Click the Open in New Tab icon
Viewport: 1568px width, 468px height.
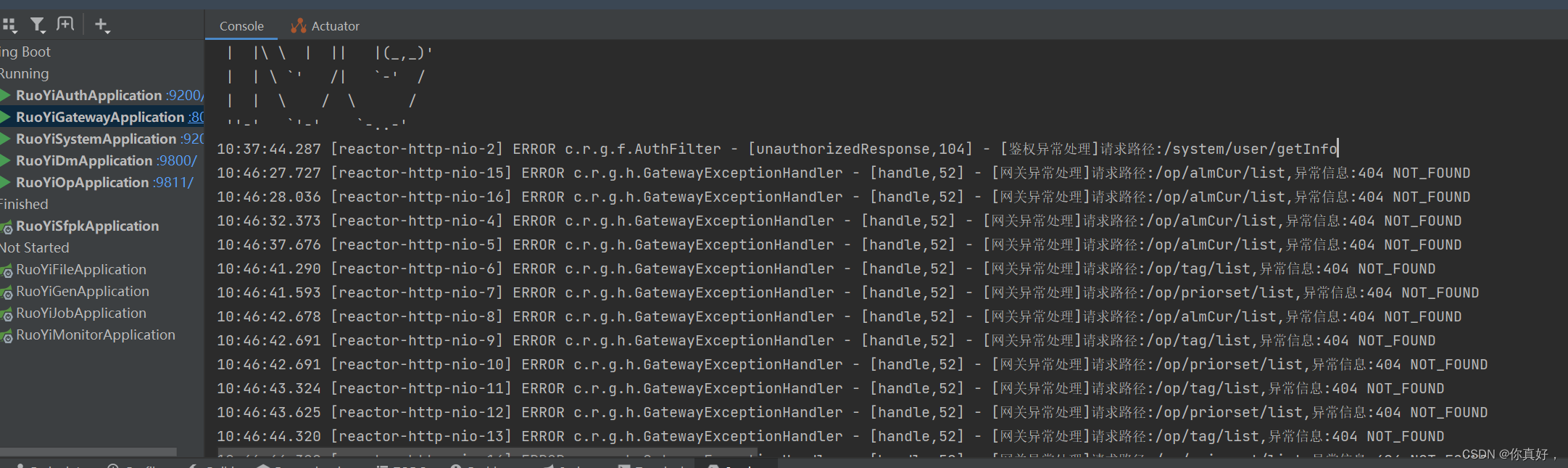coord(66,25)
